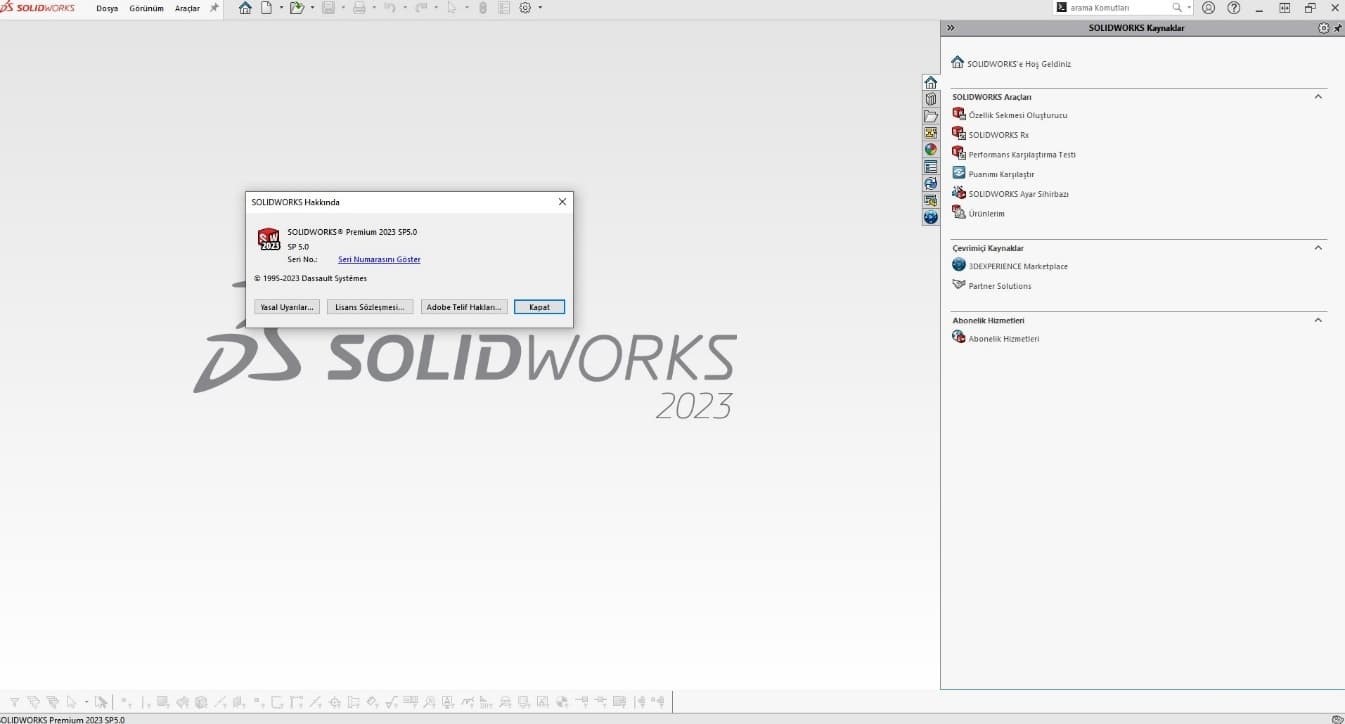Open the user login profile icon
Screen dimensions: 1345x724
[x=1208, y=7]
